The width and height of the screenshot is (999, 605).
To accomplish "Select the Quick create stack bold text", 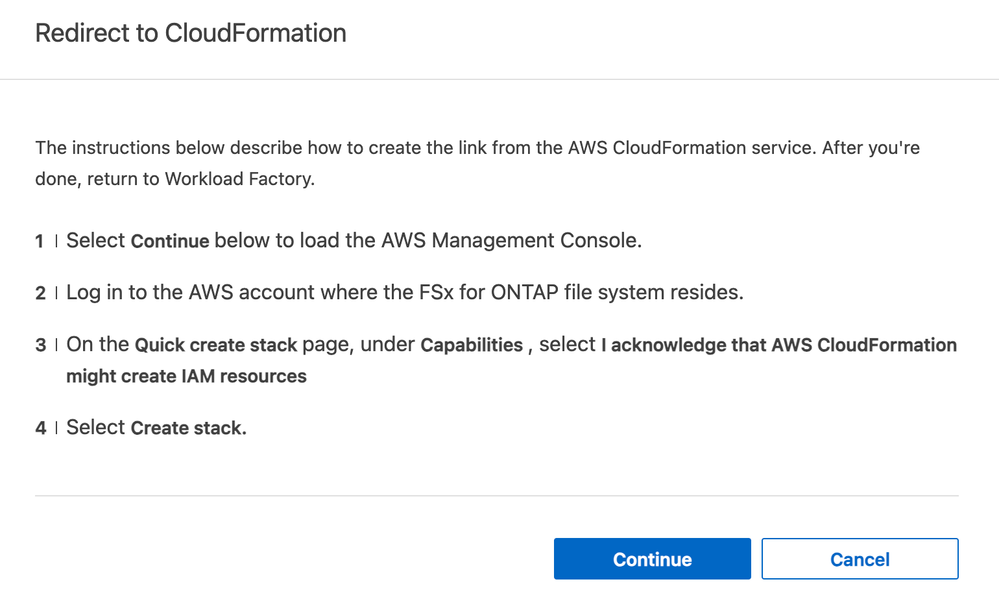I will point(215,345).
